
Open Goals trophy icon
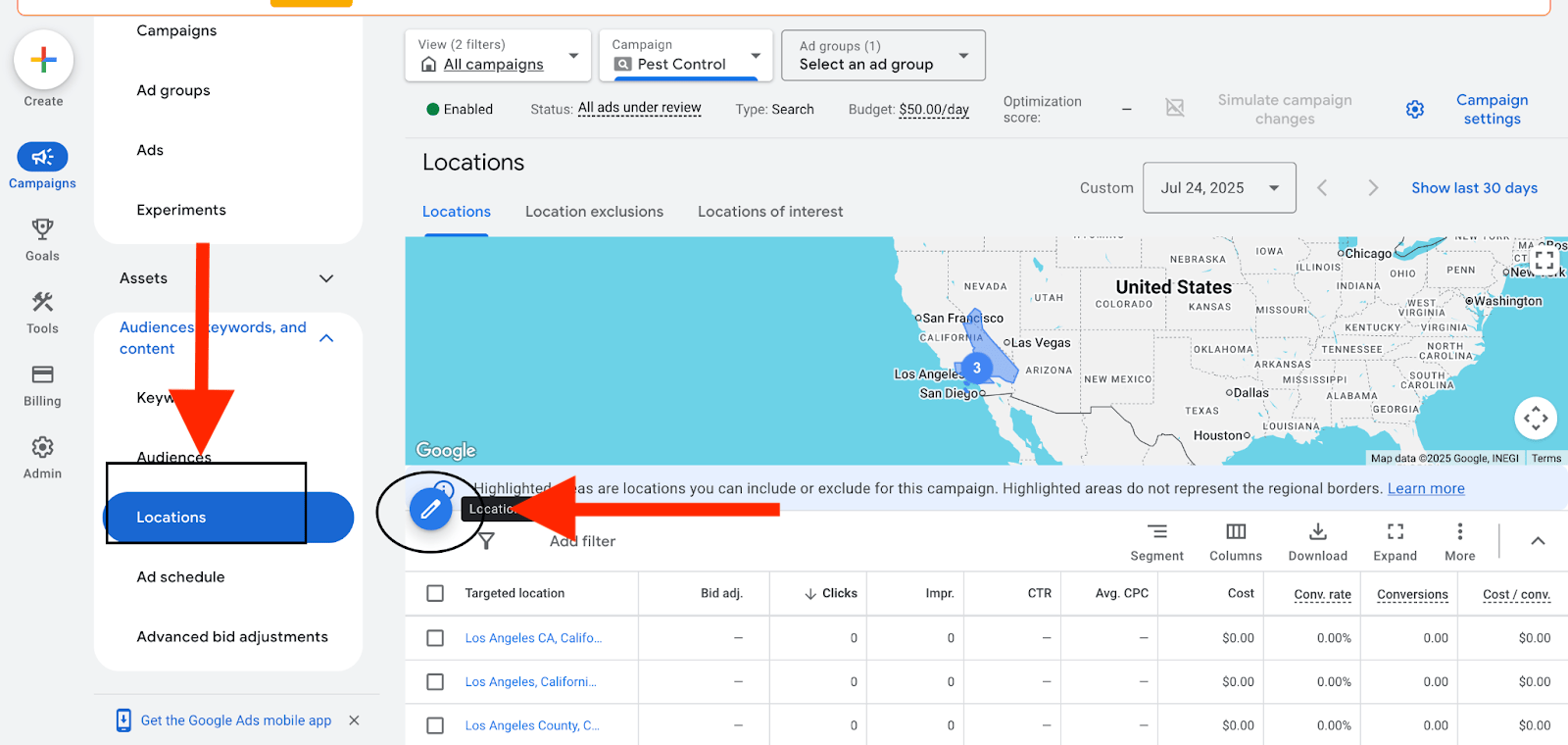click(42, 229)
